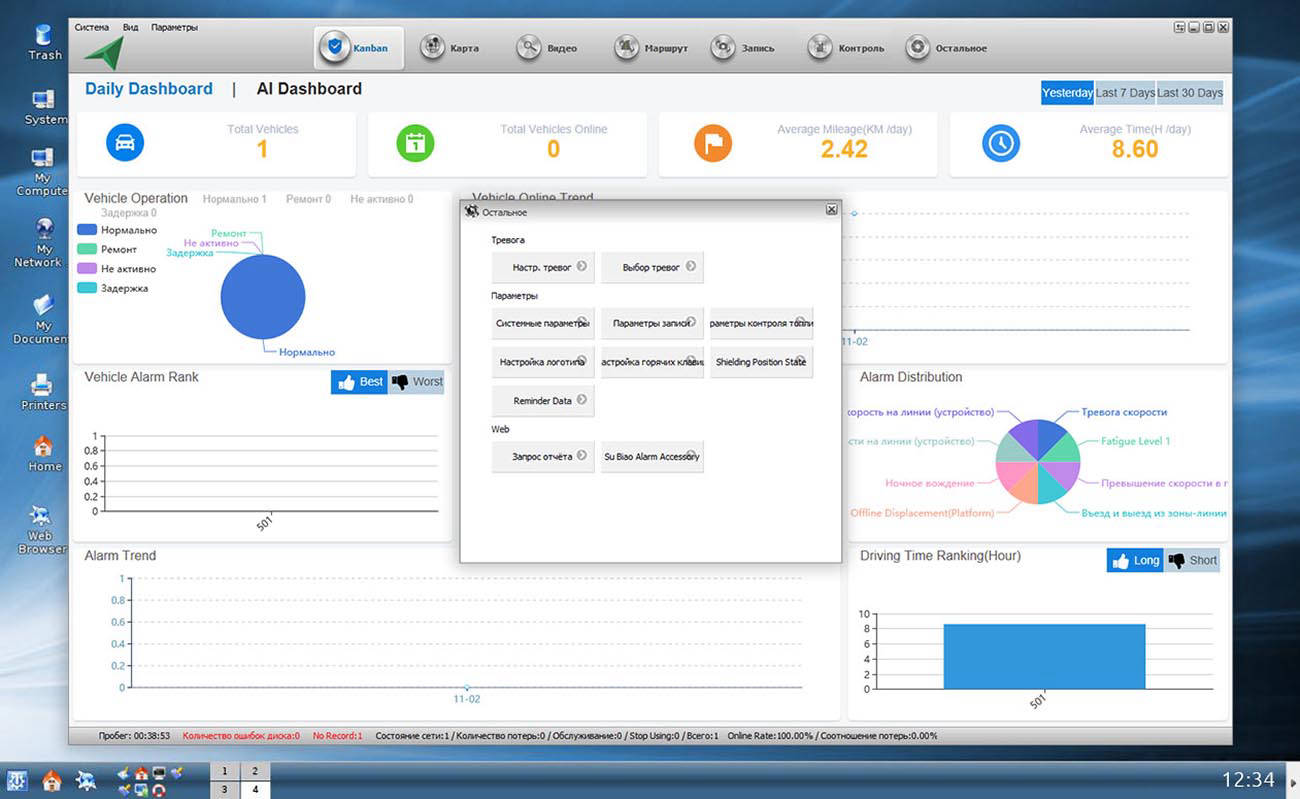The image size is (1300, 799).
Task: Click the Выбор тревог button
Action: click(652, 267)
